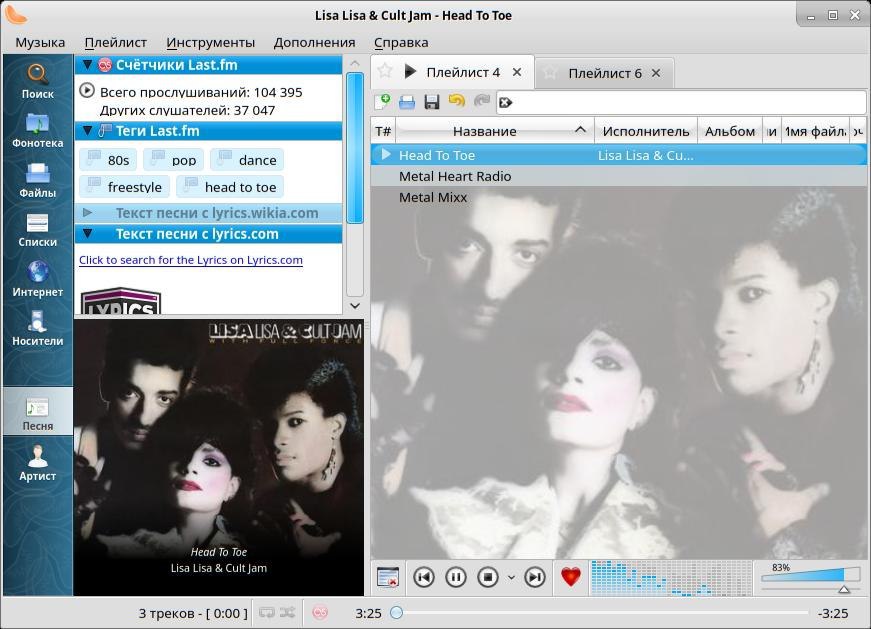The image size is (871, 629).
Task: Open the Плейлист menu
Action: (x=116, y=42)
